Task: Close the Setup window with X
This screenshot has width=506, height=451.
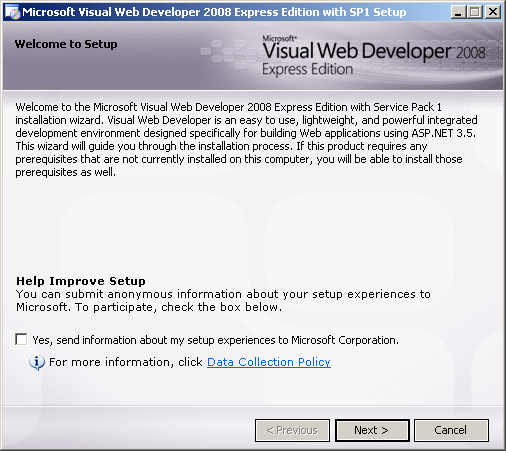Action: (493, 12)
